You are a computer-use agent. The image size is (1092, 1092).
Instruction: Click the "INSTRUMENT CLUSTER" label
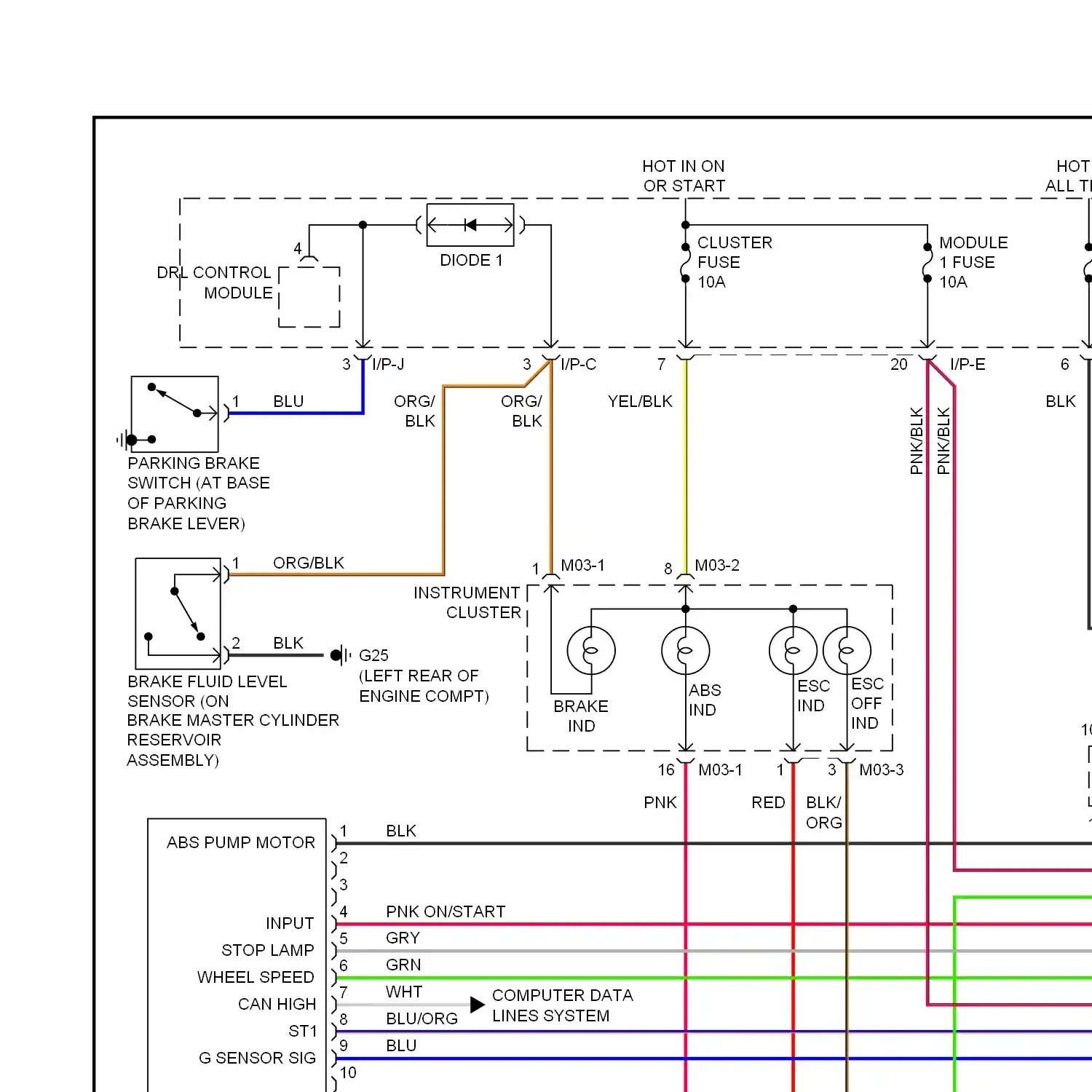click(467, 603)
